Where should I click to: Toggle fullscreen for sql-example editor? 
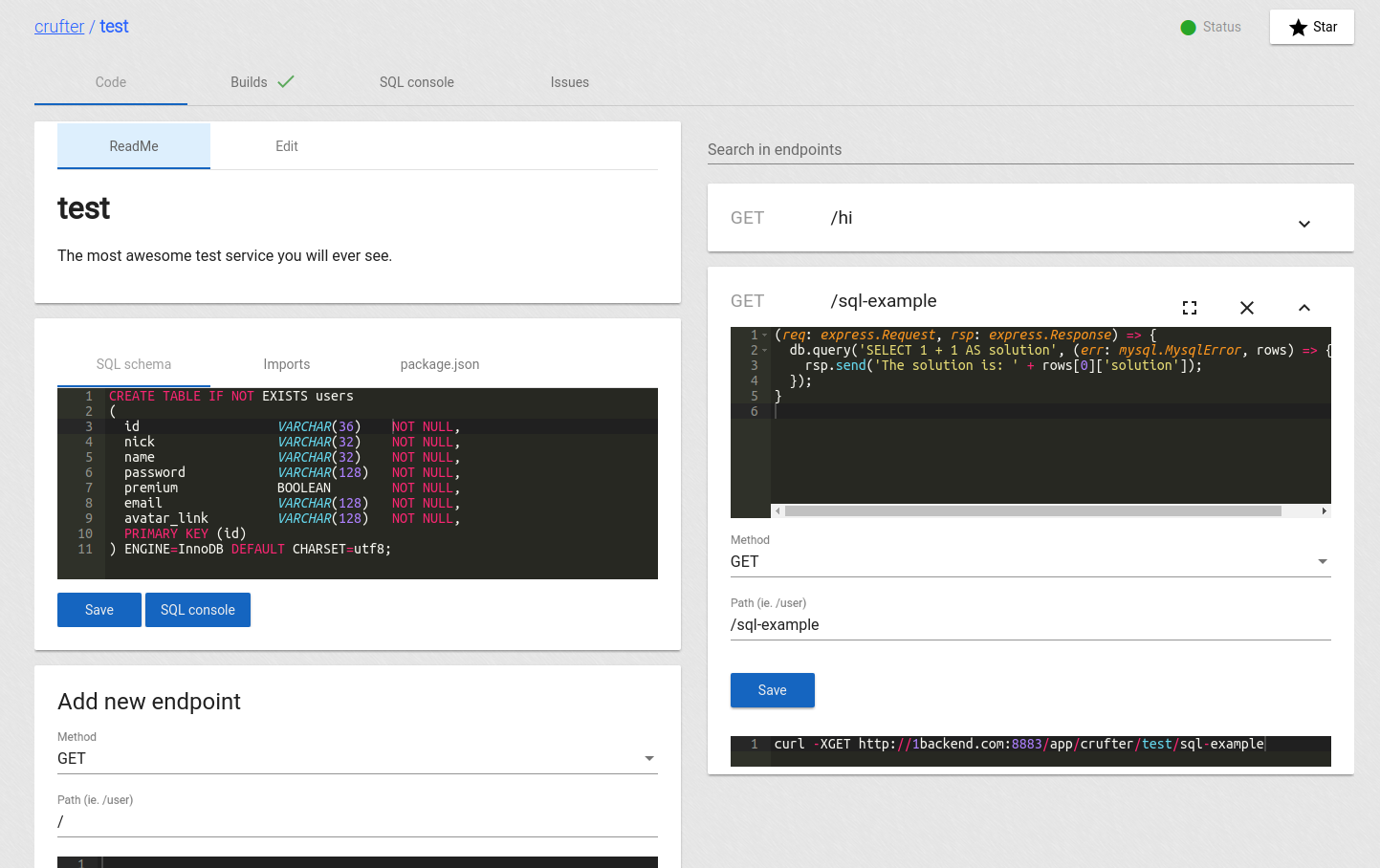(x=1190, y=308)
